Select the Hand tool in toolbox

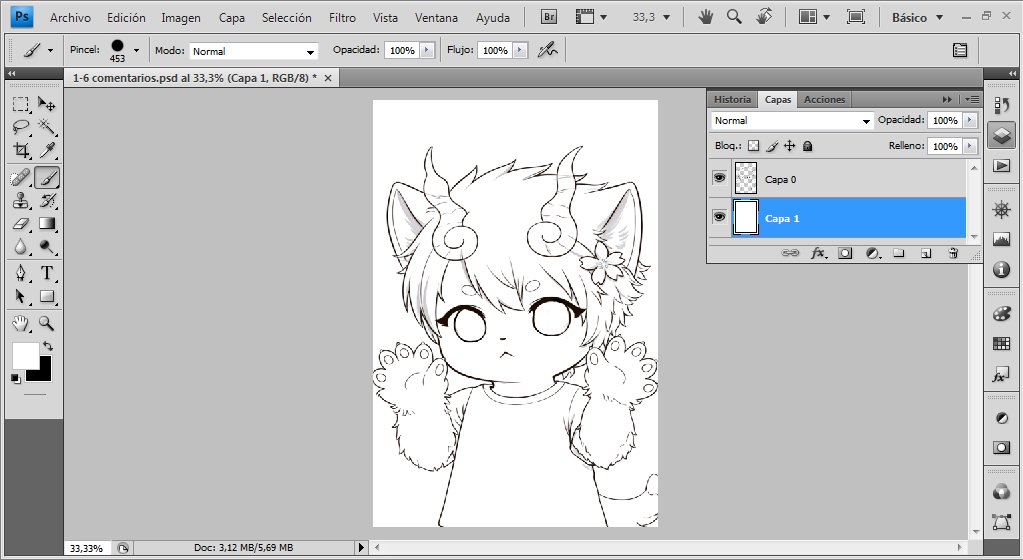point(21,323)
